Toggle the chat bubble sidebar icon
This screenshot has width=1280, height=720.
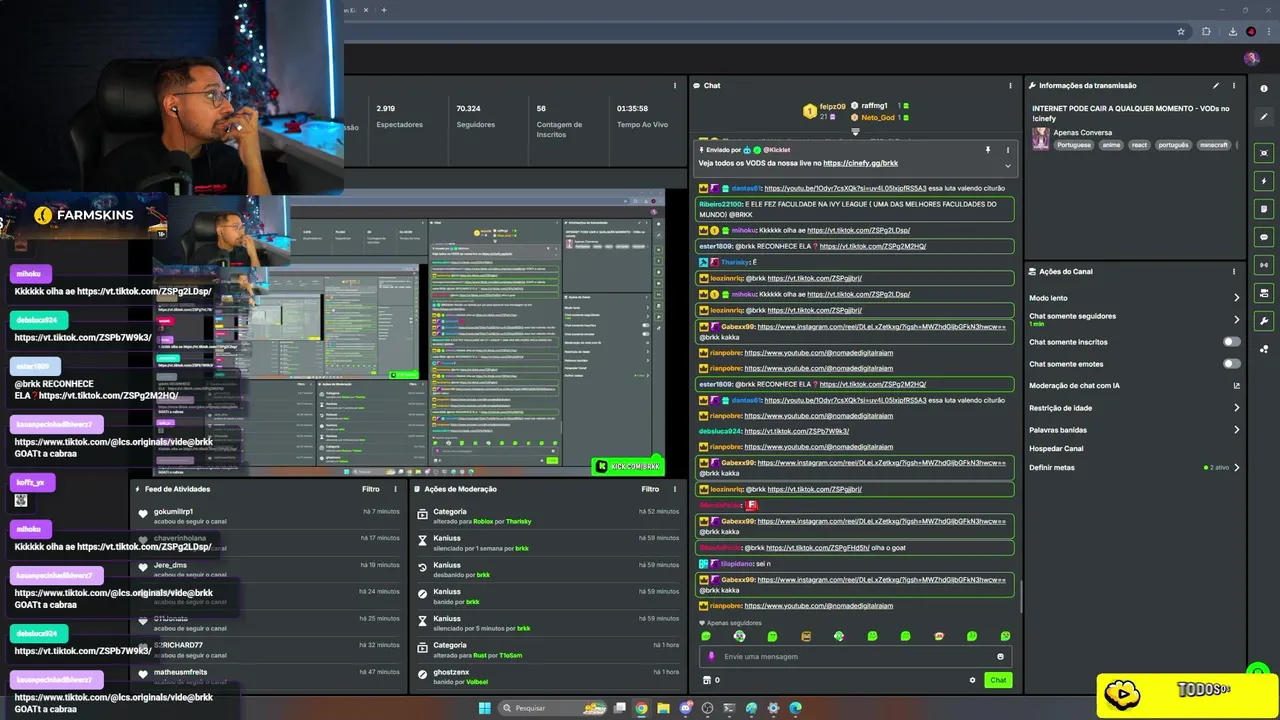coord(1265,237)
